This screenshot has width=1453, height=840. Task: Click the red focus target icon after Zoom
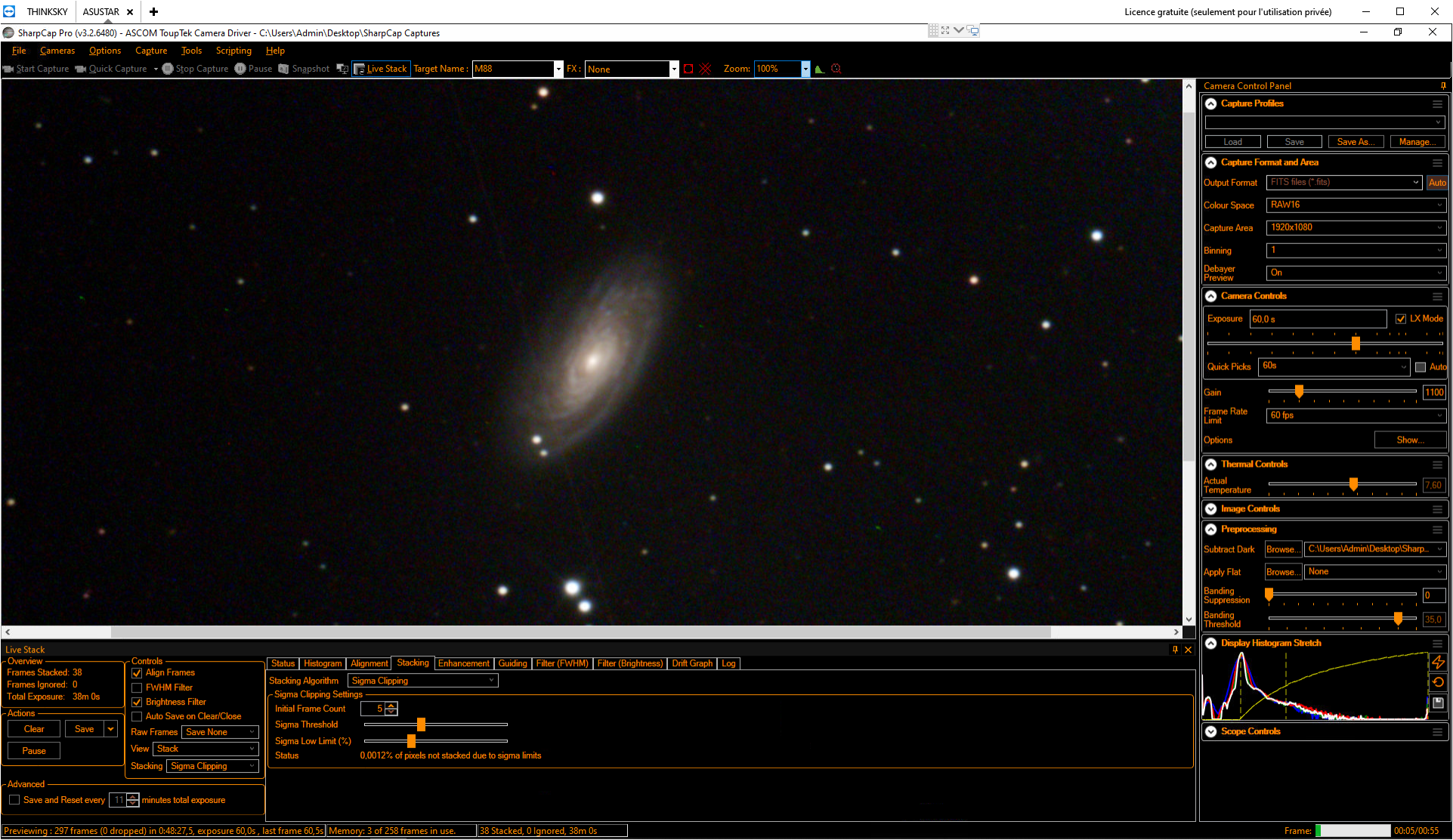[x=836, y=69]
